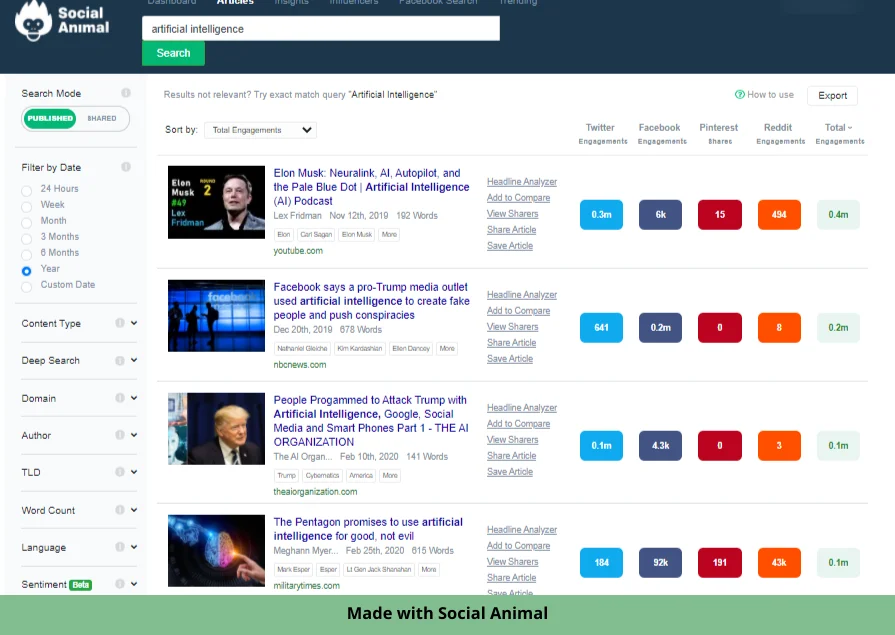Click the Kim Kardashian keyword tag
The height and width of the screenshot is (635, 895).
click(x=360, y=348)
